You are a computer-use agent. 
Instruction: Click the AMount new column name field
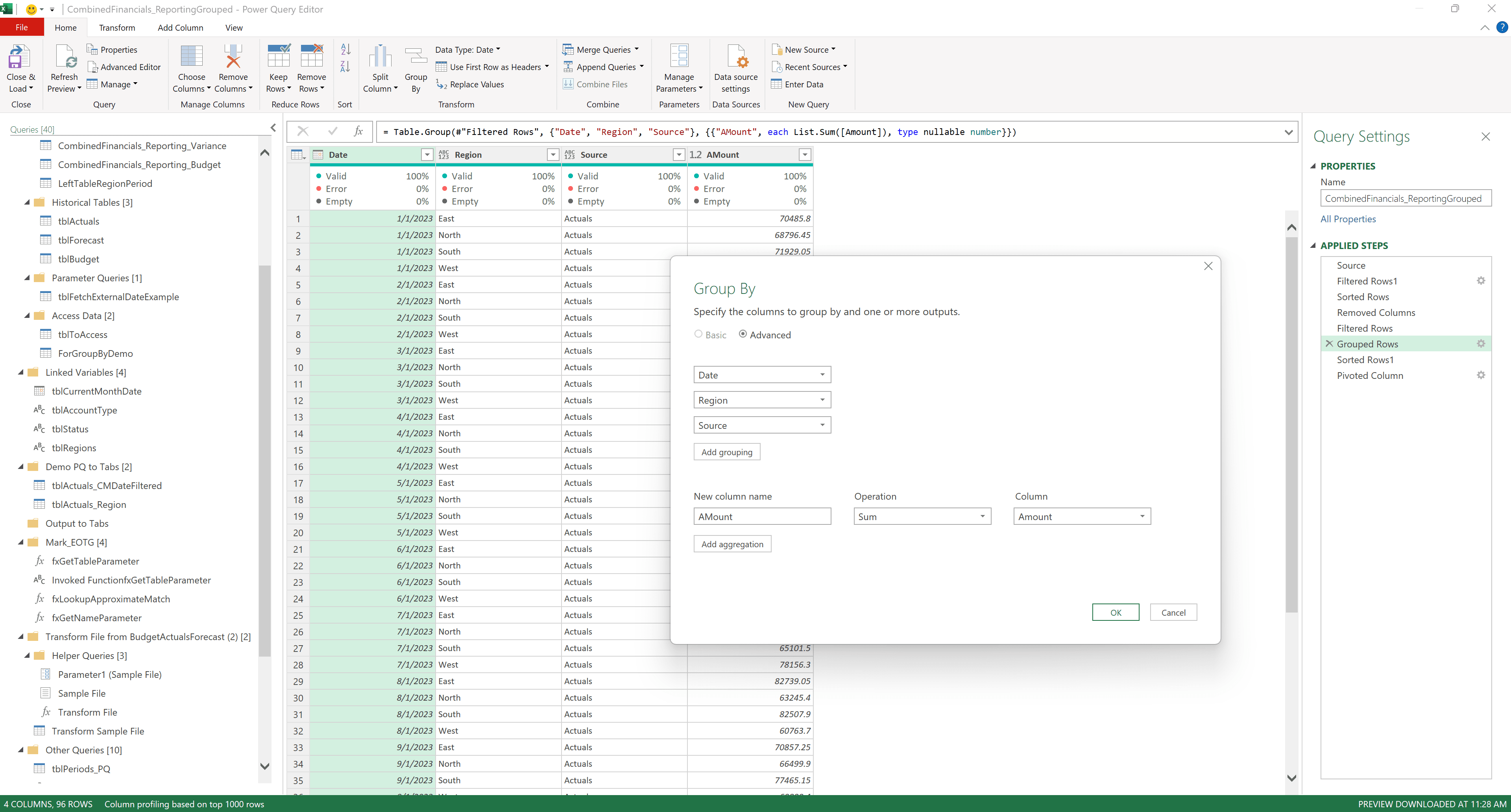pyautogui.click(x=762, y=517)
